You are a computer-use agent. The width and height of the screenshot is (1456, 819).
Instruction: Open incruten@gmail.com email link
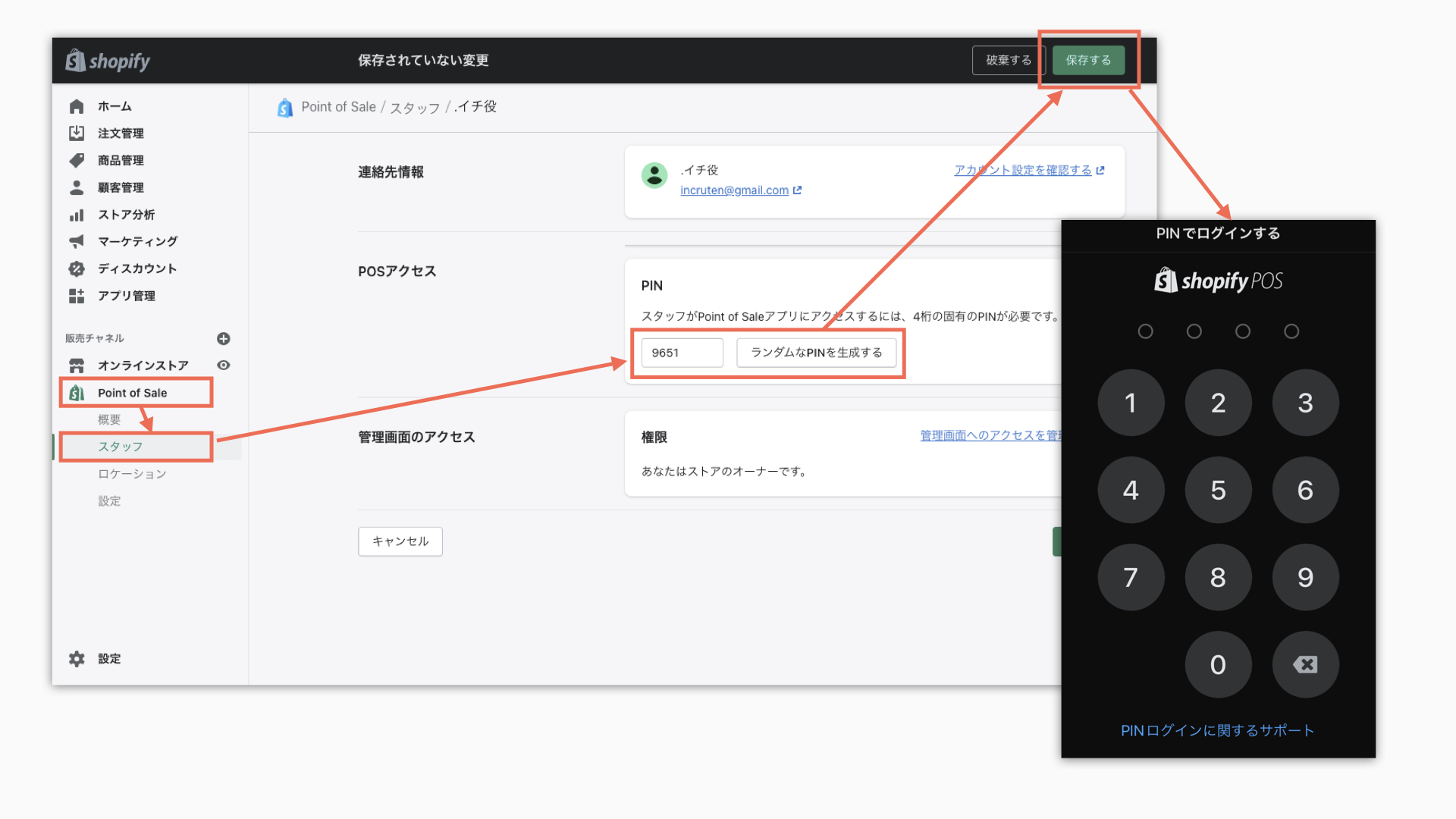click(x=734, y=190)
